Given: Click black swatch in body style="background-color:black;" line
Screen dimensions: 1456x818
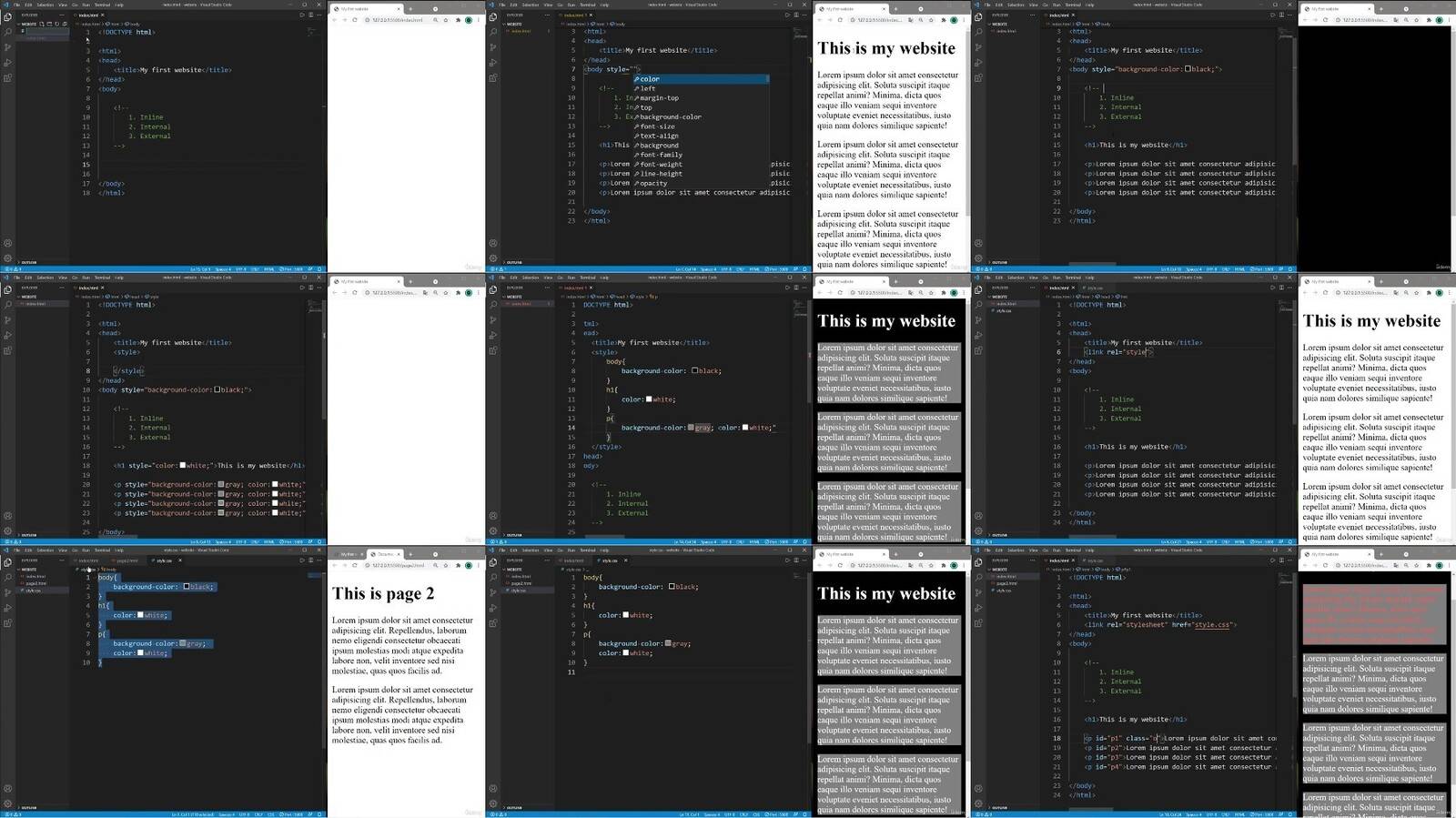Looking at the screenshot, I should pyautogui.click(x=1188, y=69).
